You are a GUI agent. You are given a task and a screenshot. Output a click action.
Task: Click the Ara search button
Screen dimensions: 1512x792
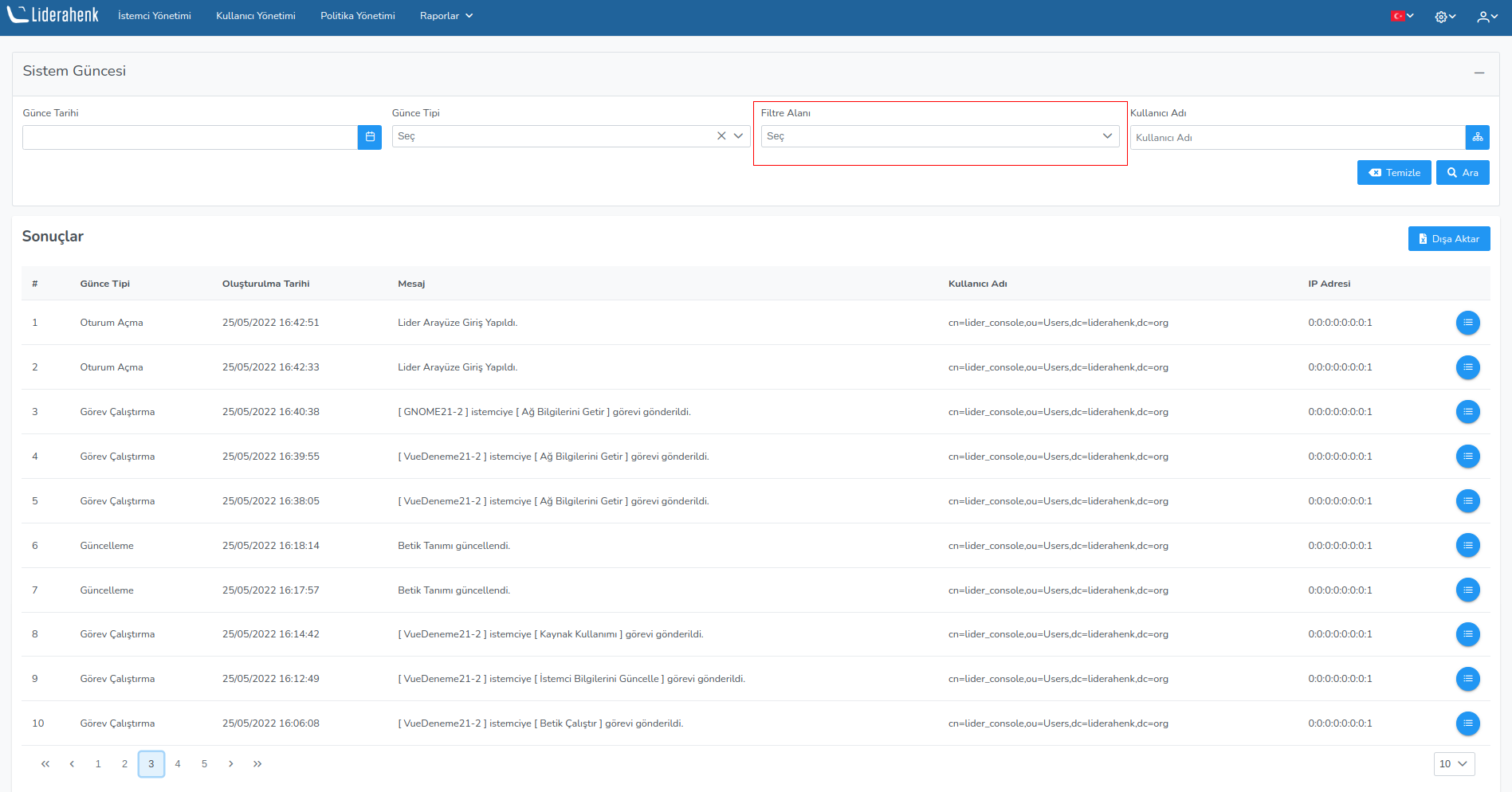[x=1463, y=173]
